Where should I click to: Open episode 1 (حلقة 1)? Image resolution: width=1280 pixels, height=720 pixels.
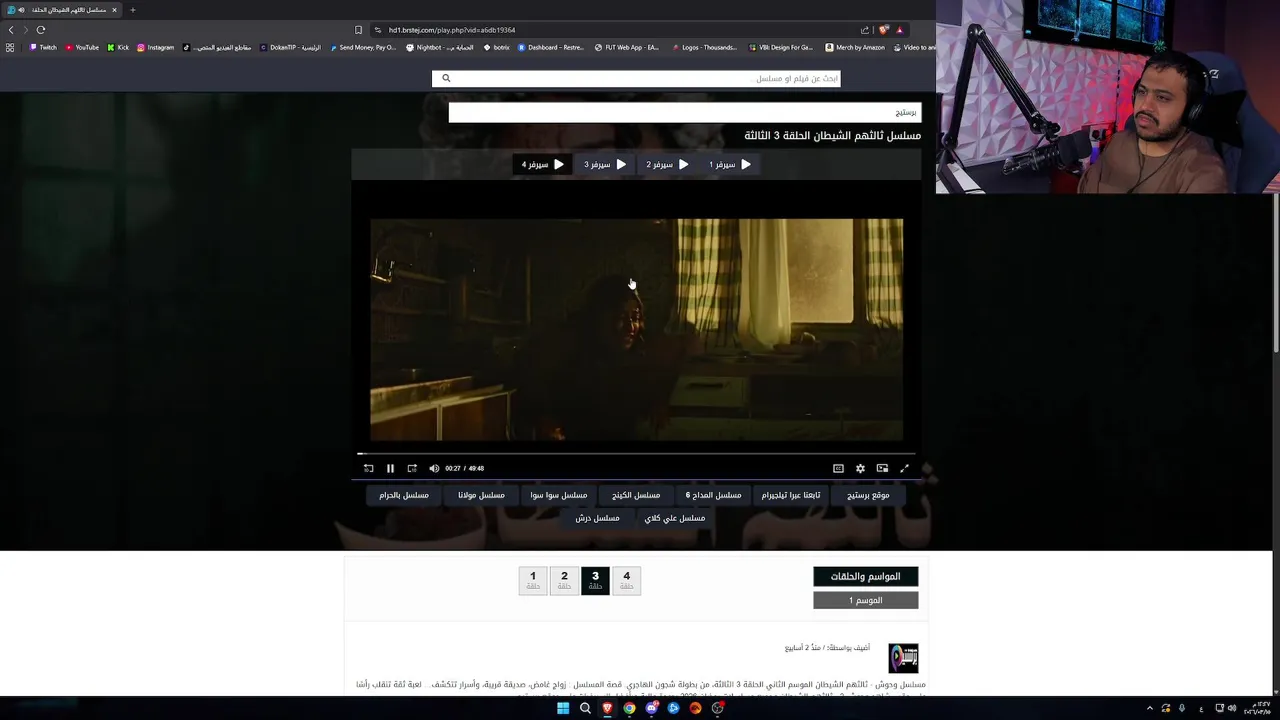pyautogui.click(x=533, y=580)
